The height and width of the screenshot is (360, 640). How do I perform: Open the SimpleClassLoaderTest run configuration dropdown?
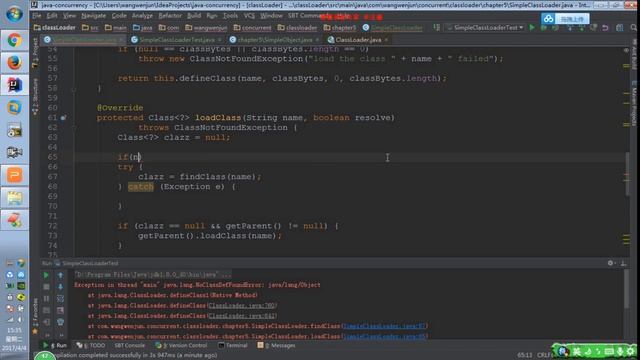[x=485, y=28]
